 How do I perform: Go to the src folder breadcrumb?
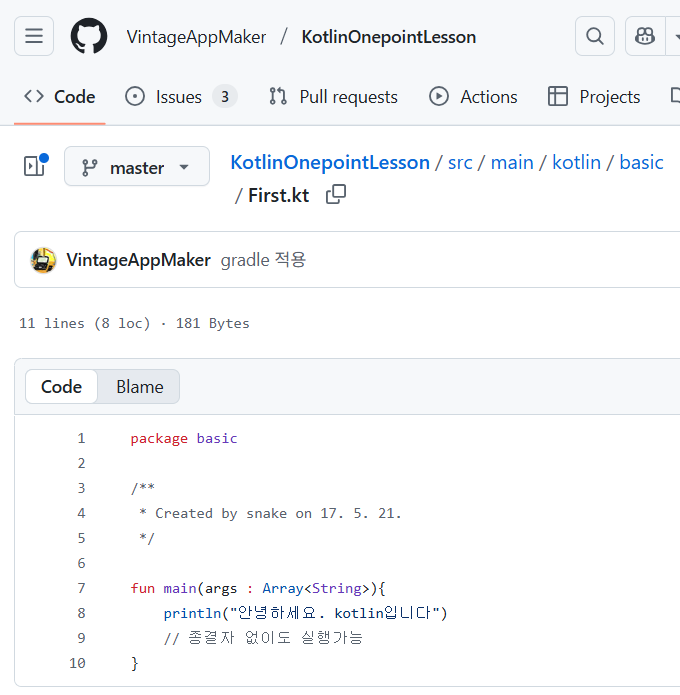point(460,163)
